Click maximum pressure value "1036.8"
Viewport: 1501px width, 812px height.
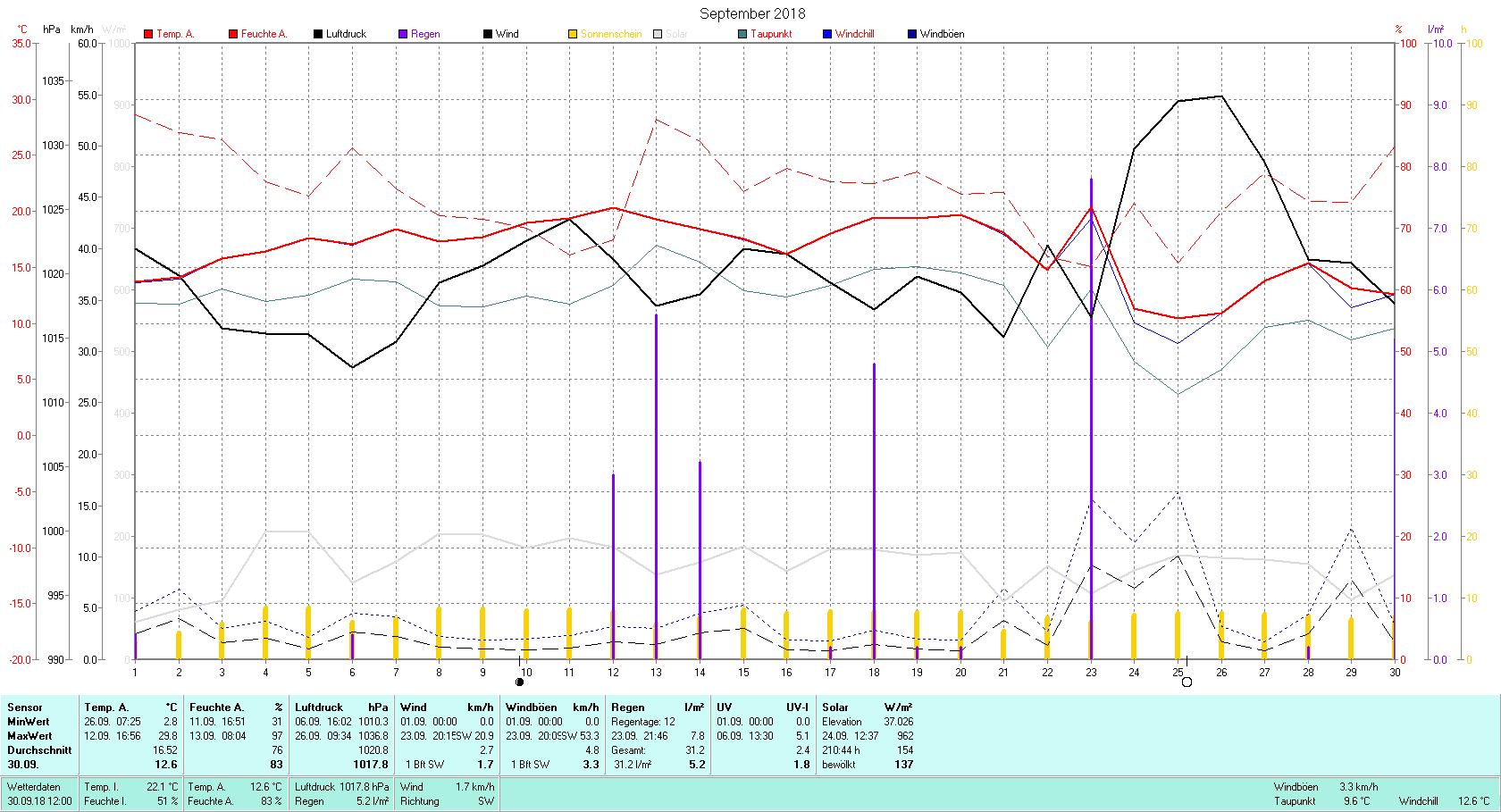[373, 736]
